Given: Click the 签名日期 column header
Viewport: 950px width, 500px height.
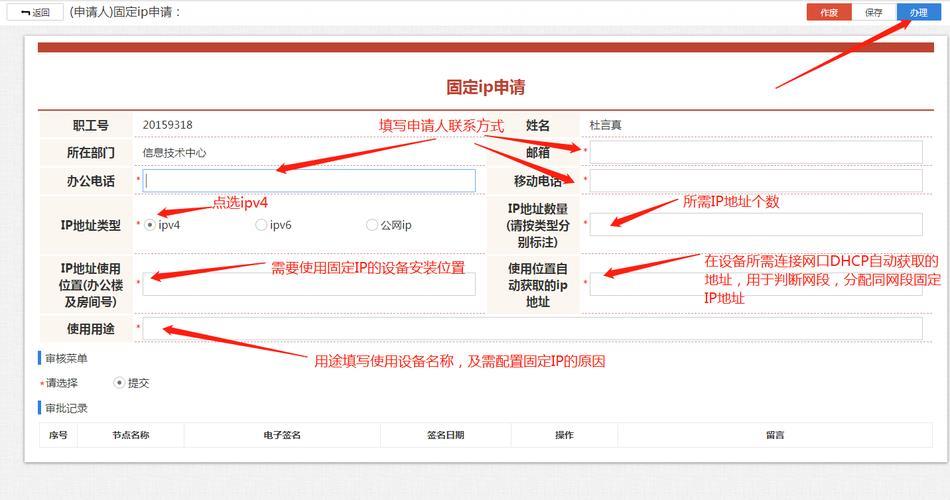Looking at the screenshot, I should pyautogui.click(x=446, y=435).
